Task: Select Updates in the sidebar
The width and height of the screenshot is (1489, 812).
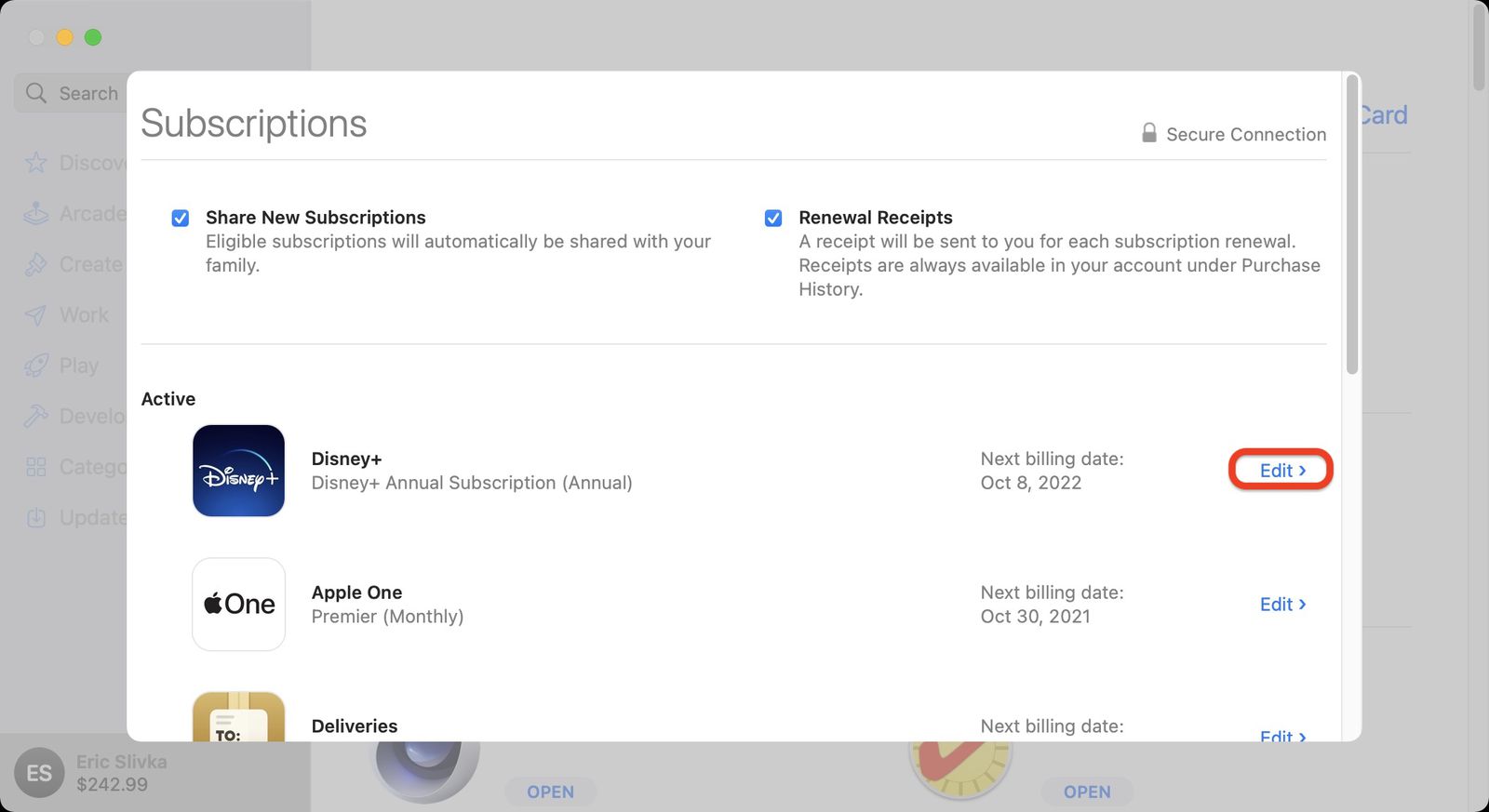Action: point(35,517)
